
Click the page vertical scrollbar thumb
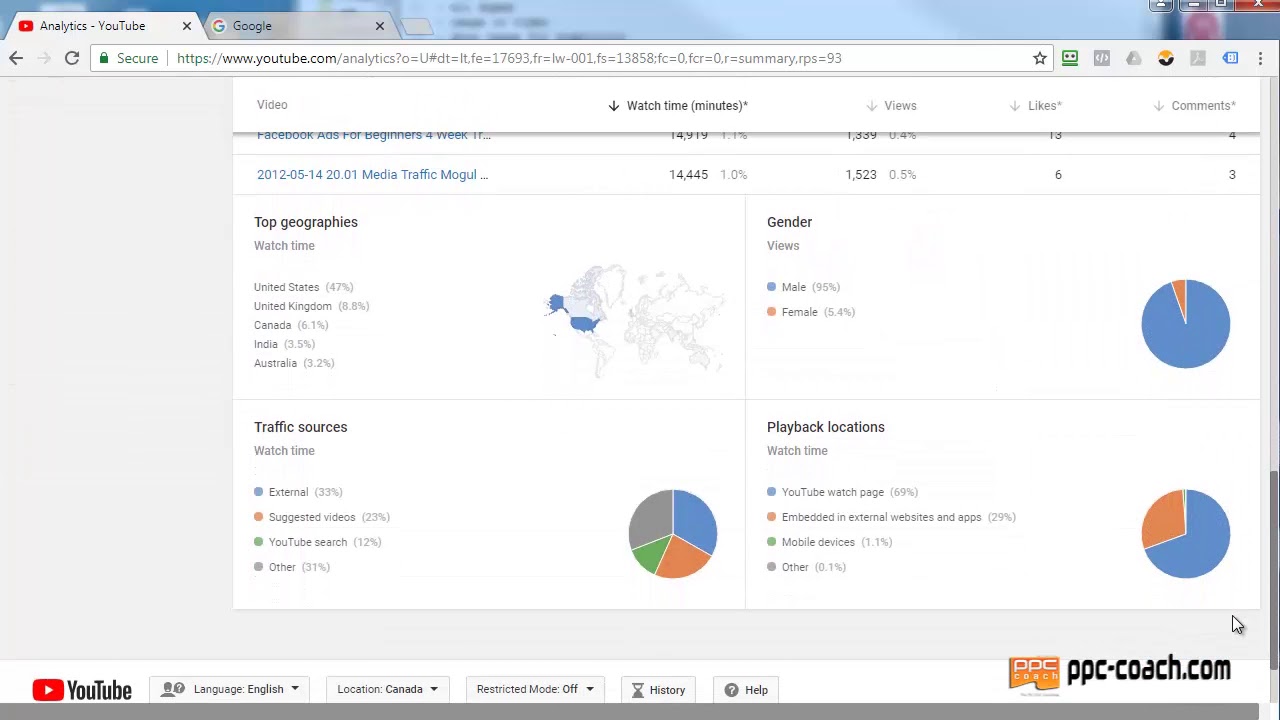point(1273,570)
